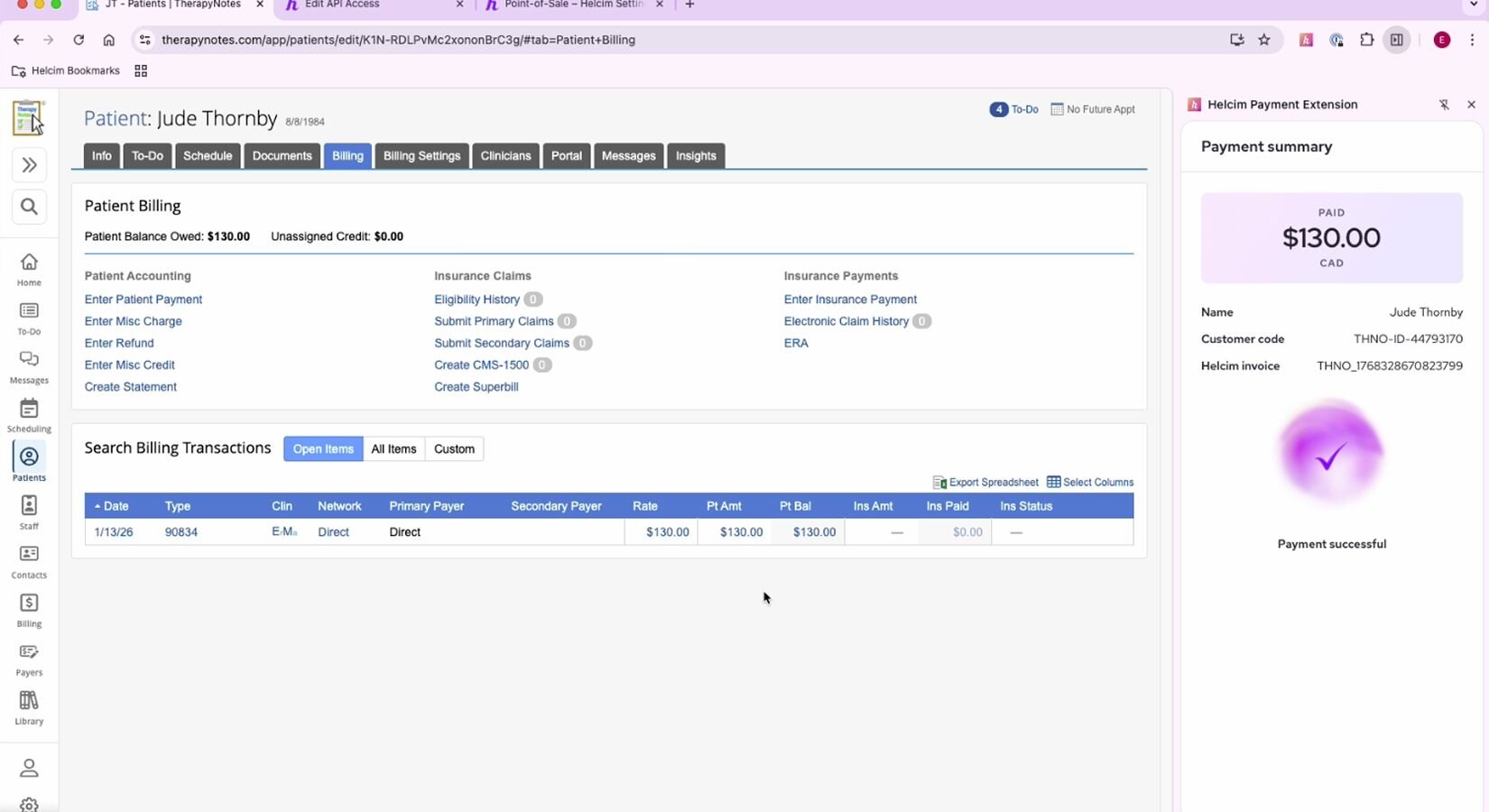Select Patients in sidebar

click(x=29, y=465)
